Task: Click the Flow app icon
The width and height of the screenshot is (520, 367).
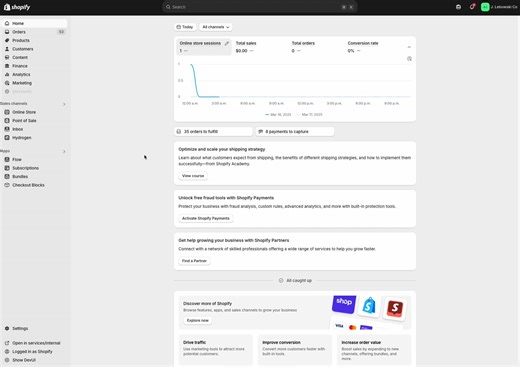Action: coord(7,159)
